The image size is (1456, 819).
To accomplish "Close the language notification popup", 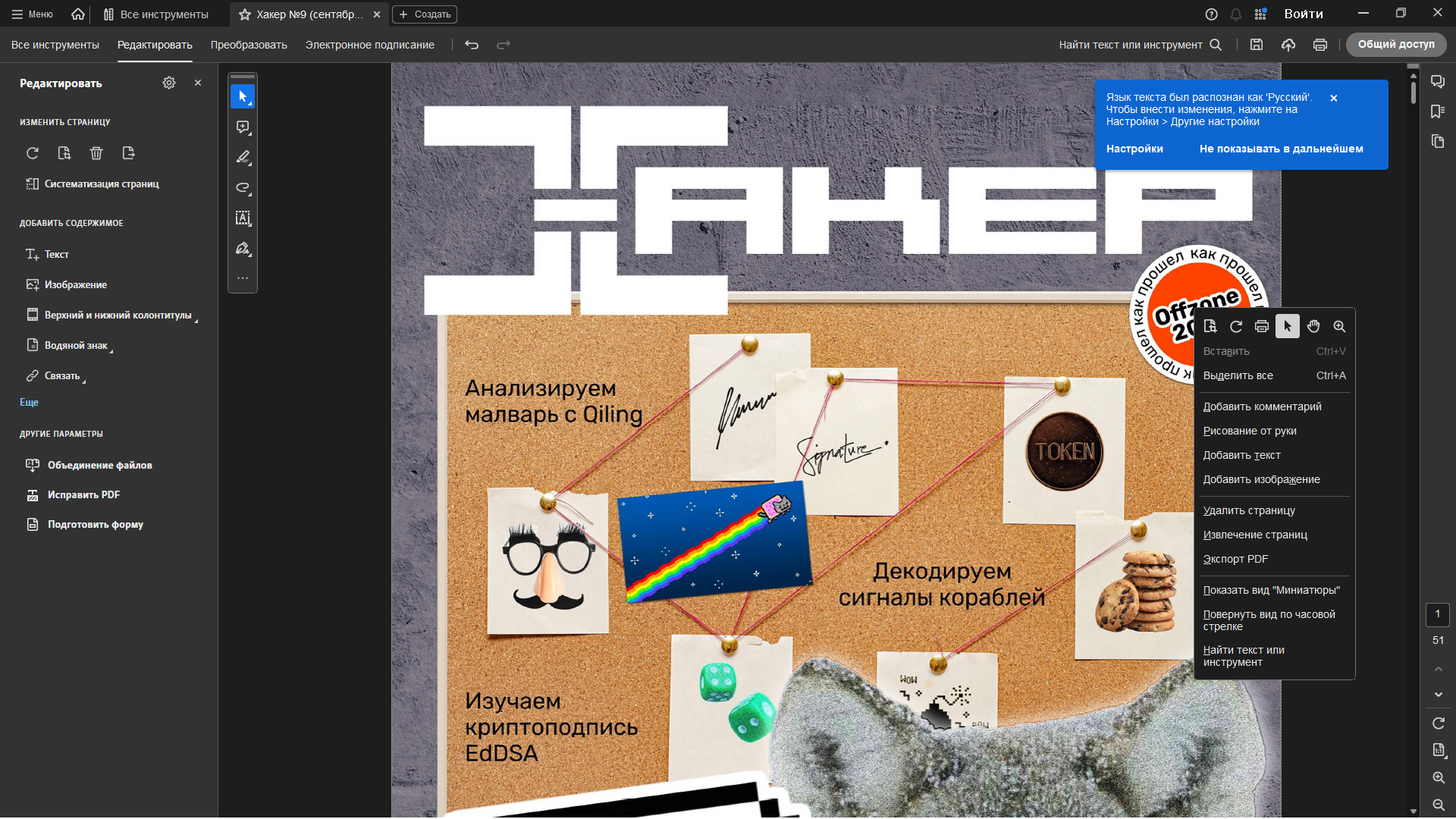I will [x=1334, y=98].
